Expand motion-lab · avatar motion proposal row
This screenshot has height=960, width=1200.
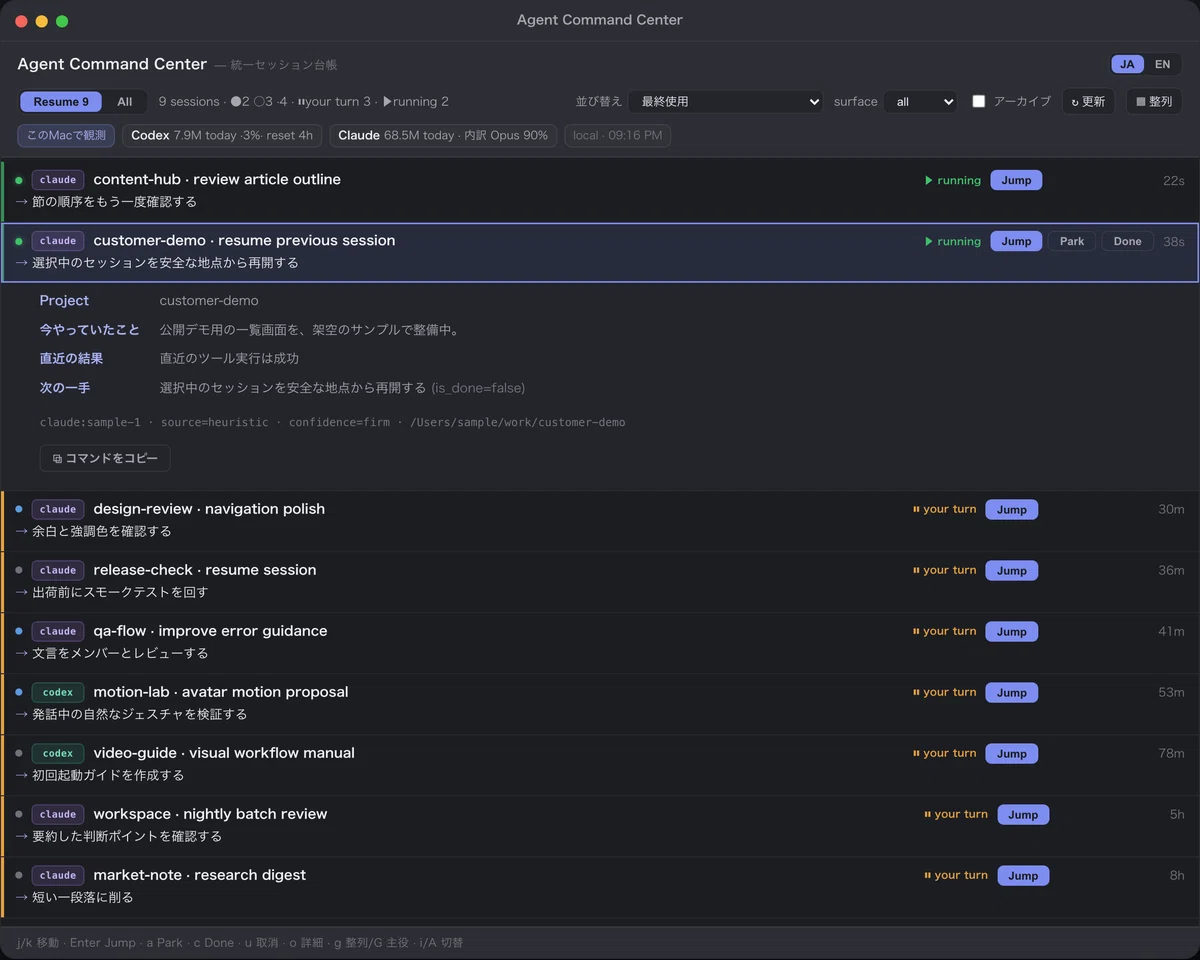tap(600, 703)
